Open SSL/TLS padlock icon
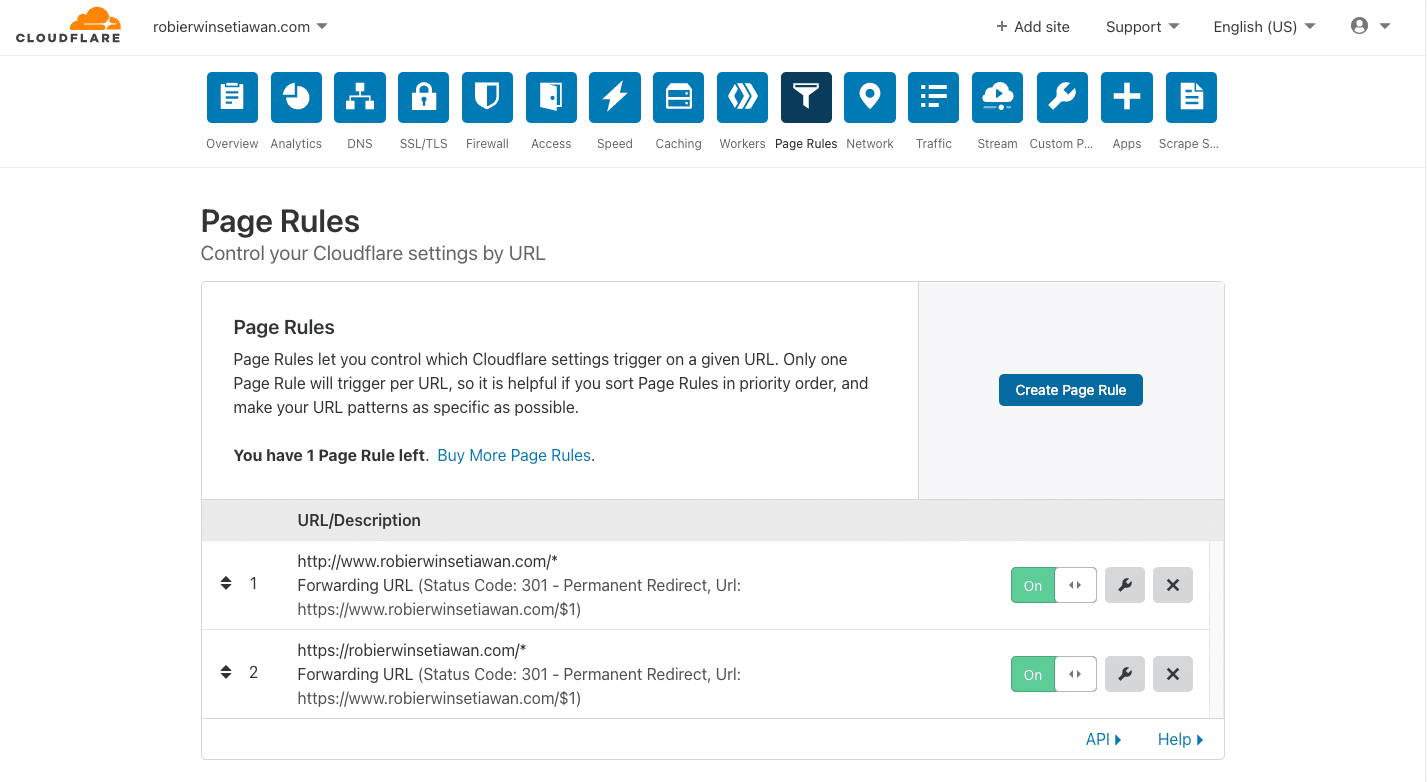Viewport: 1427px width, 782px height. point(424,97)
